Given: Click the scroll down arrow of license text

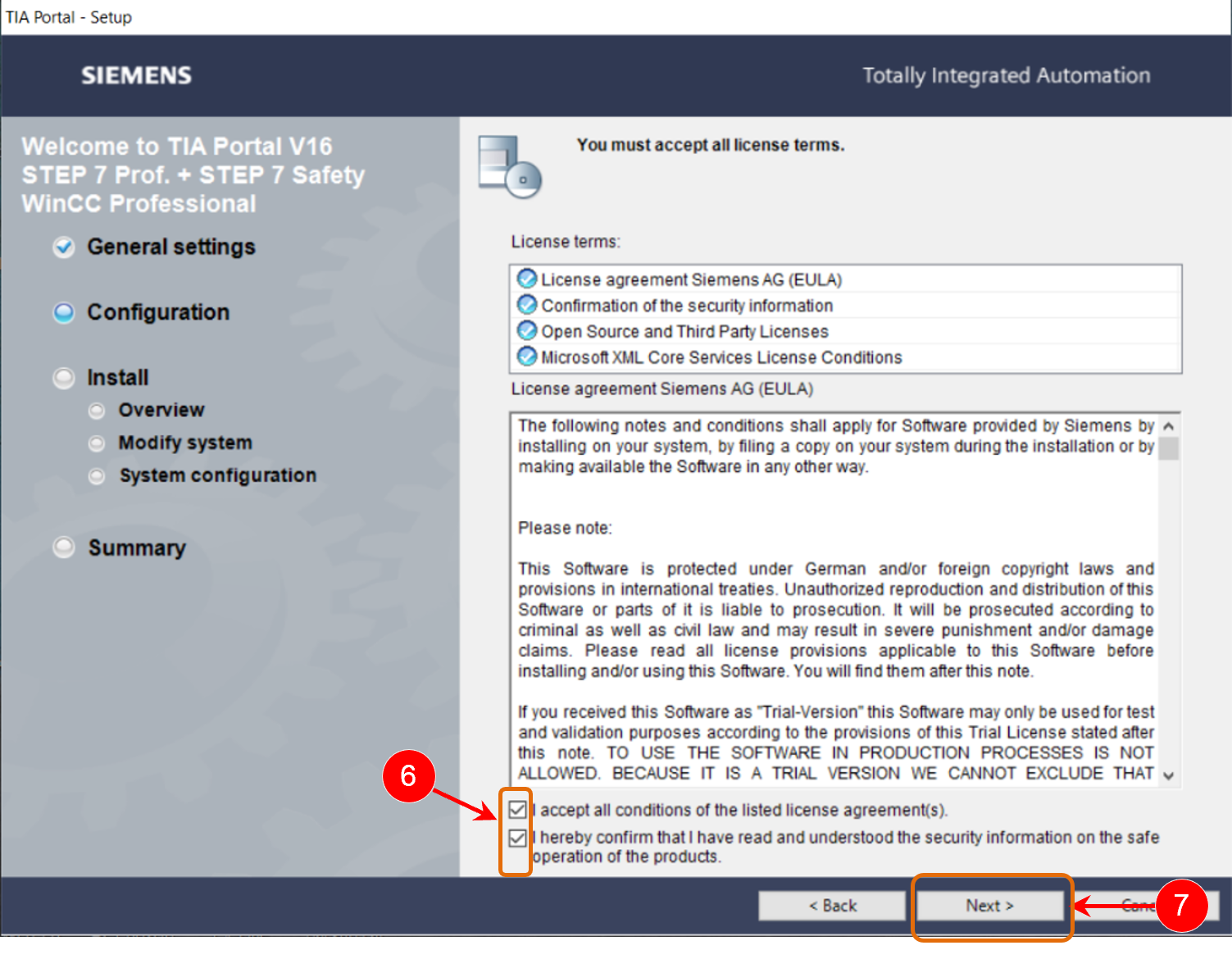Looking at the screenshot, I should (x=1169, y=775).
